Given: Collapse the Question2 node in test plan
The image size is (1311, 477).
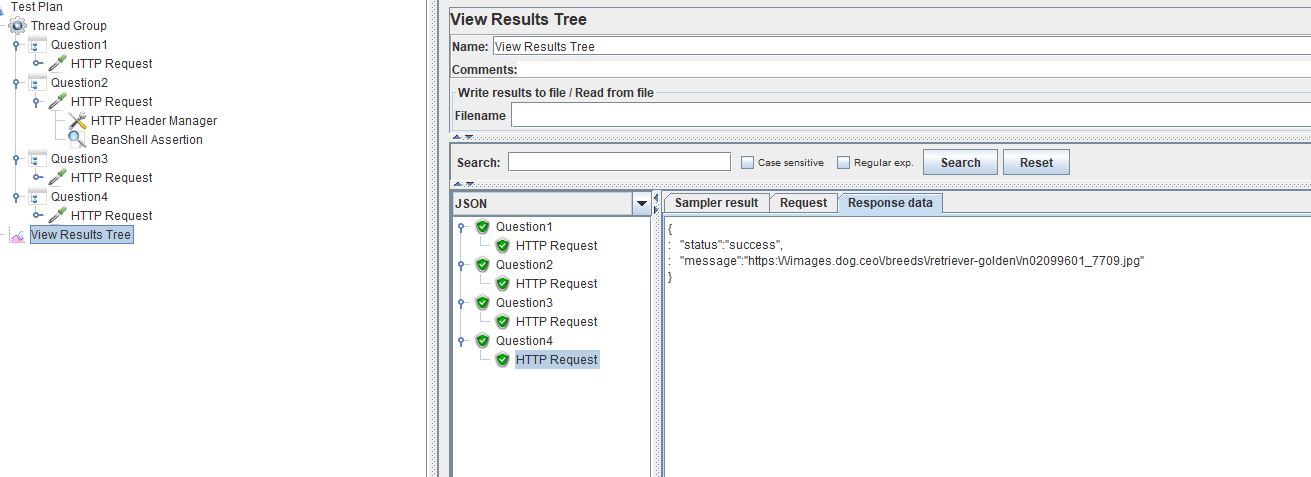Looking at the screenshot, I should coord(16,83).
